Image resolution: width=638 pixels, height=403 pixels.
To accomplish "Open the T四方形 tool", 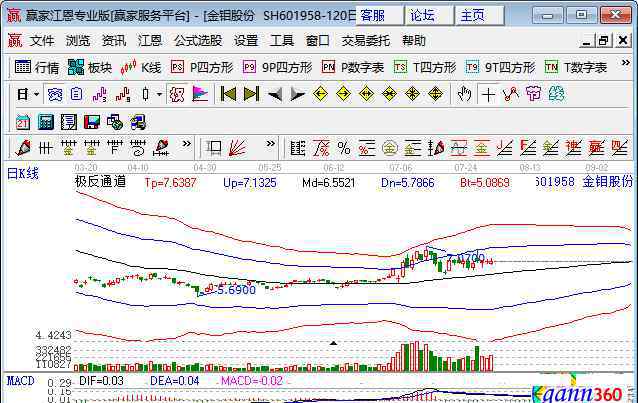I will pyautogui.click(x=425, y=67).
